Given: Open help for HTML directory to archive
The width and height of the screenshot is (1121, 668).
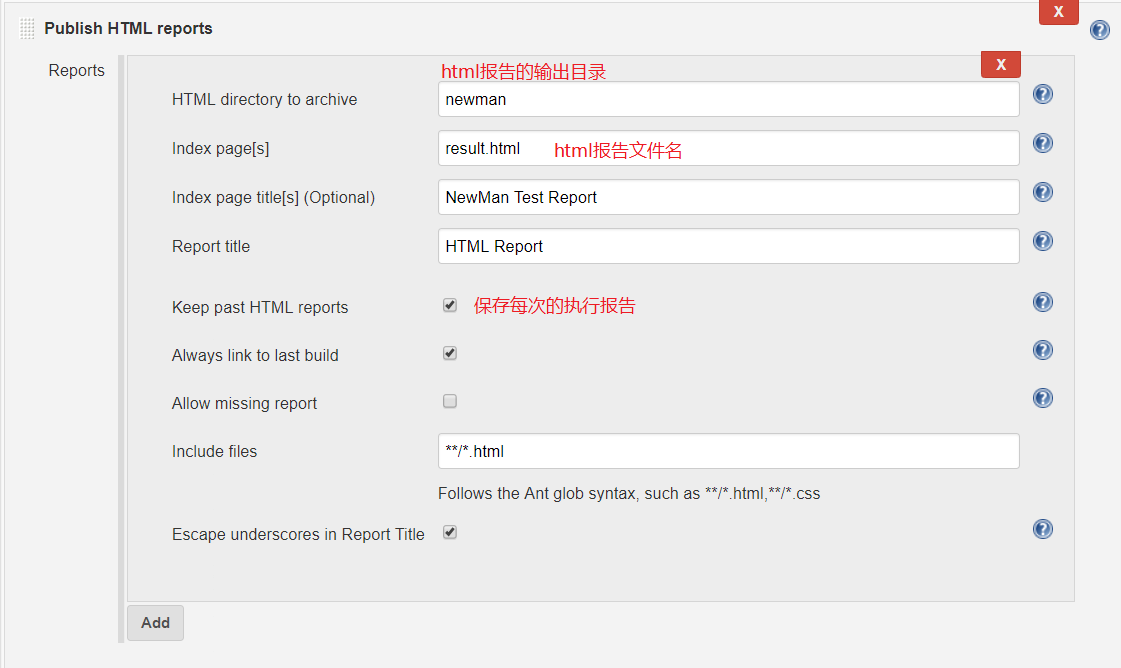Looking at the screenshot, I should coord(1043,94).
